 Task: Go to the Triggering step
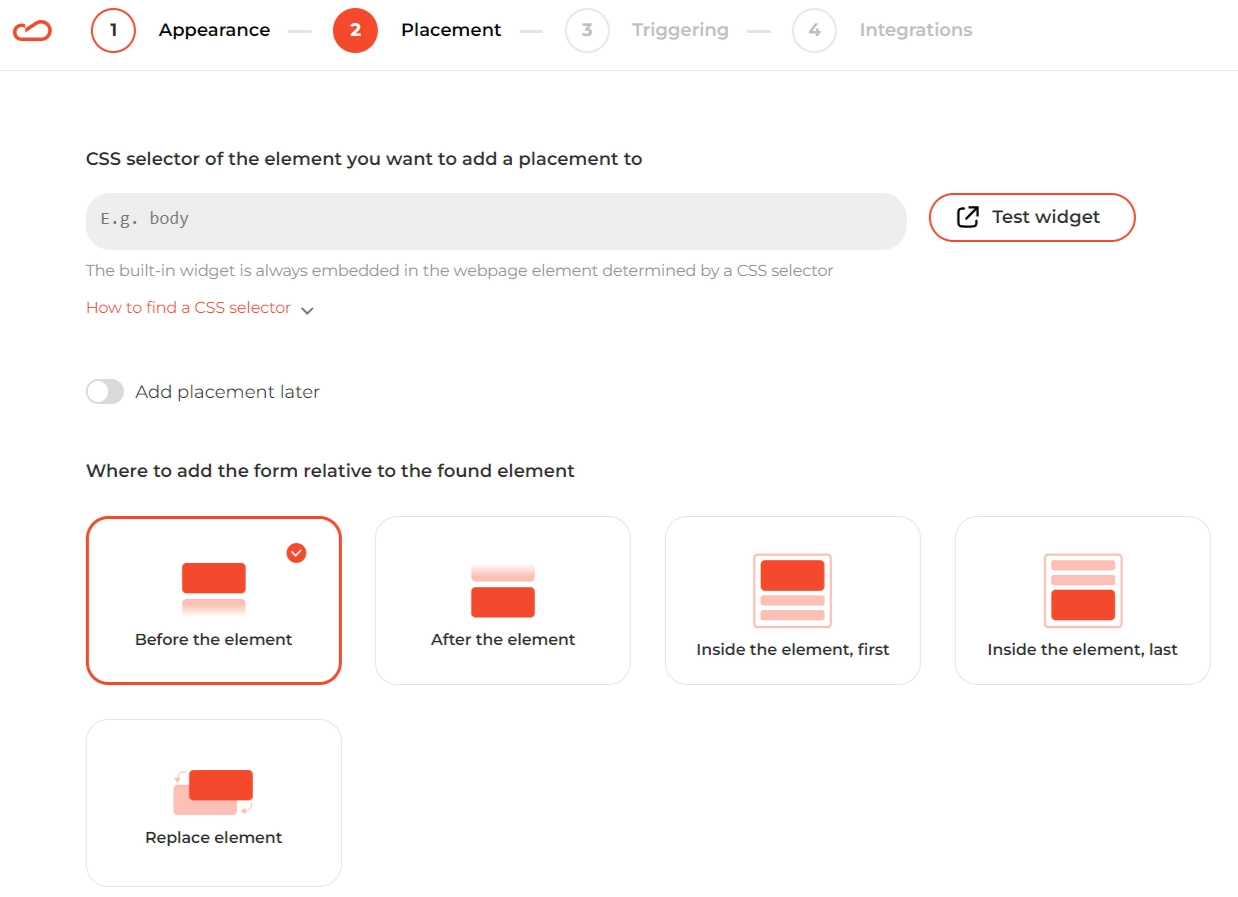[680, 30]
